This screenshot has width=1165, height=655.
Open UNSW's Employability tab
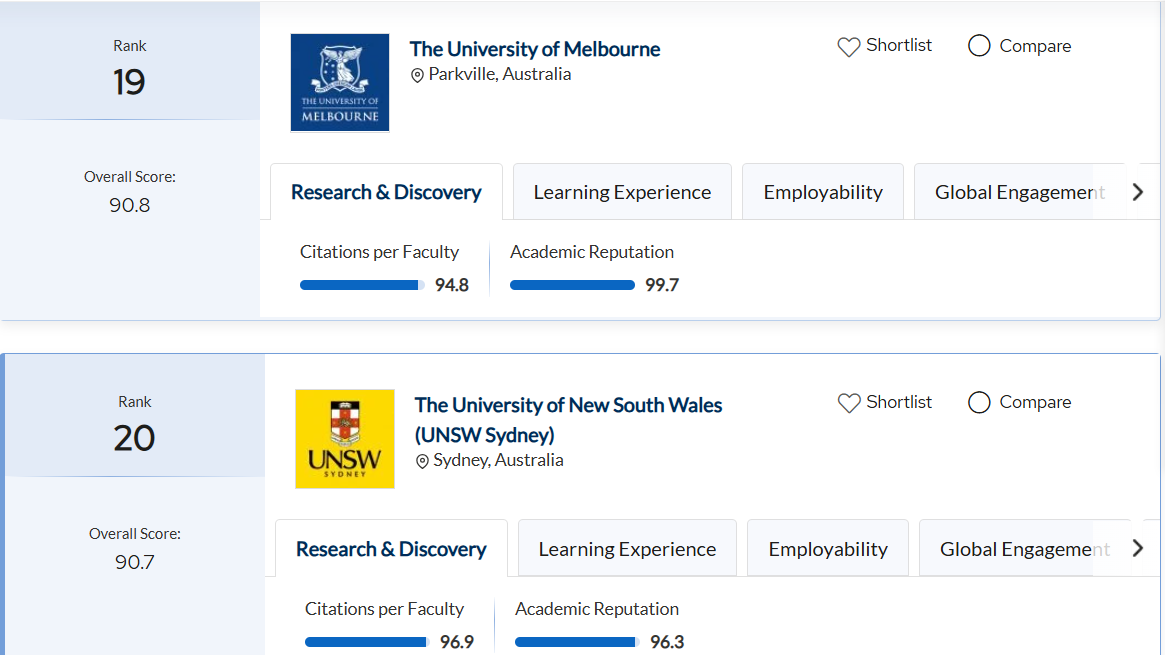click(828, 548)
